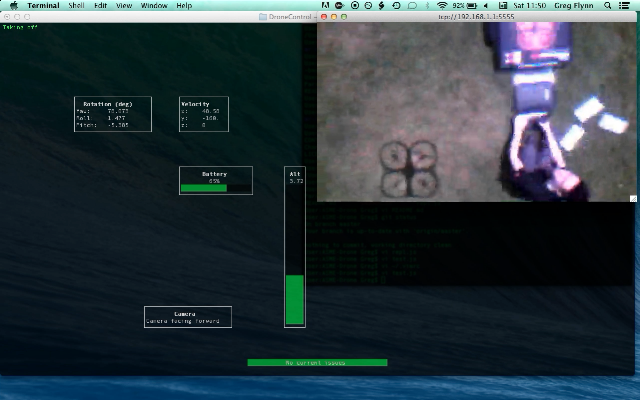Open the Wi-Fi status menu
This screenshot has width=640, height=400.
click(442, 5)
